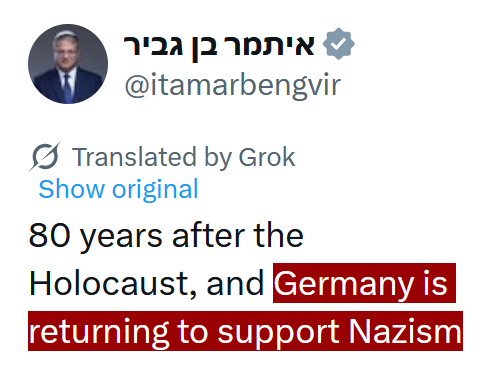Viewport: 490px width, 385px height.
Task: Click the Show original link
Action: [x=118, y=189]
